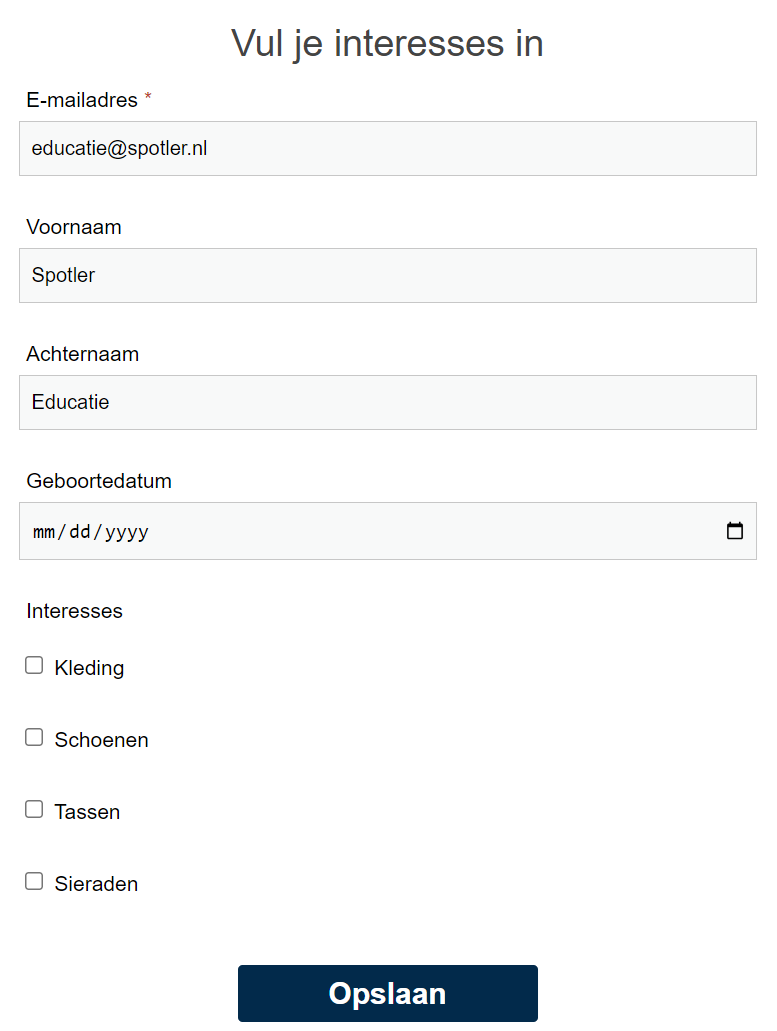Click the month segment of the date input
The image size is (777, 1031).
pos(44,531)
